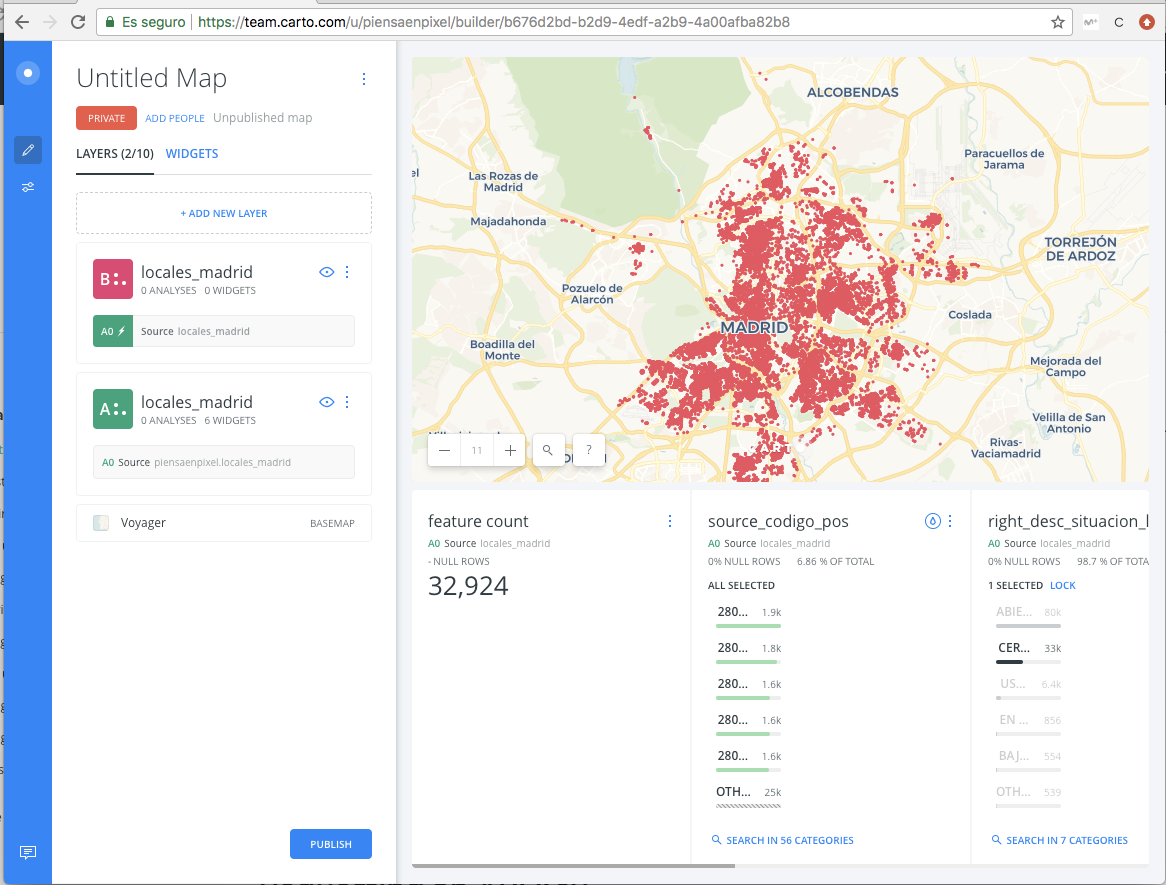The height and width of the screenshot is (885, 1166).
Task: Select the CER... category in situacion widget
Action: click(x=1029, y=651)
